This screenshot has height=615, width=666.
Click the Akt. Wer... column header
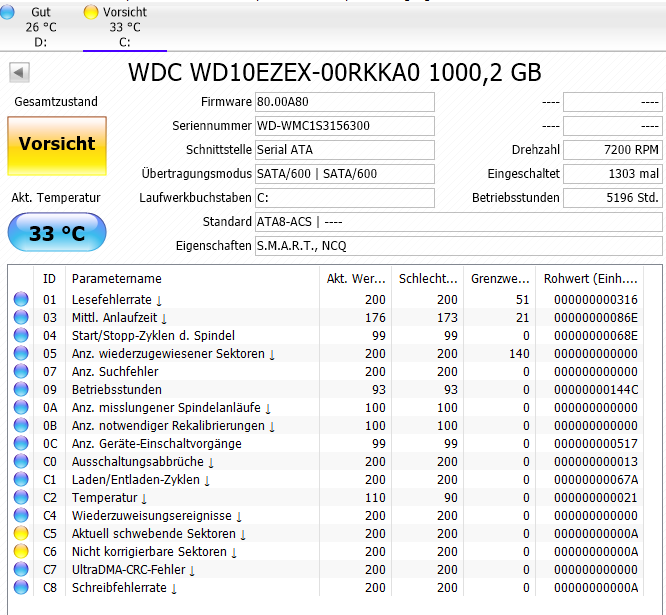pos(356,279)
